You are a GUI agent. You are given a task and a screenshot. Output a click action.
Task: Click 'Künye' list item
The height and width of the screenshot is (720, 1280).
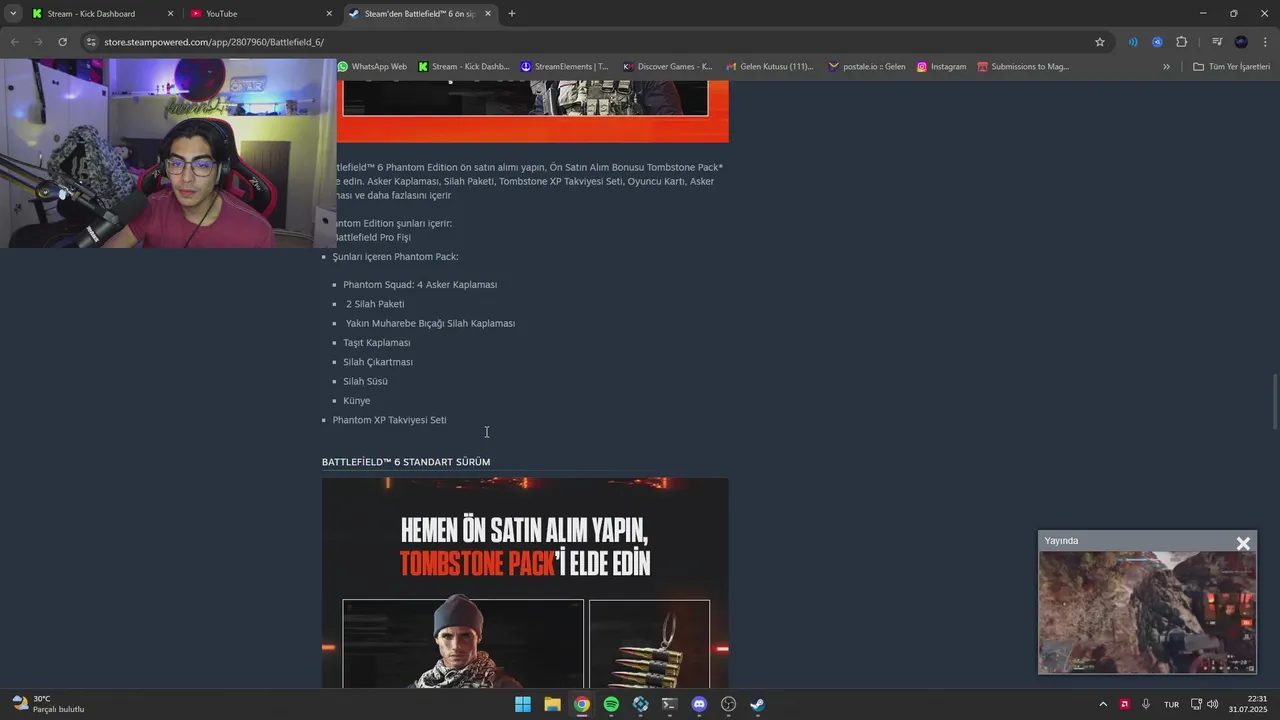(x=356, y=401)
